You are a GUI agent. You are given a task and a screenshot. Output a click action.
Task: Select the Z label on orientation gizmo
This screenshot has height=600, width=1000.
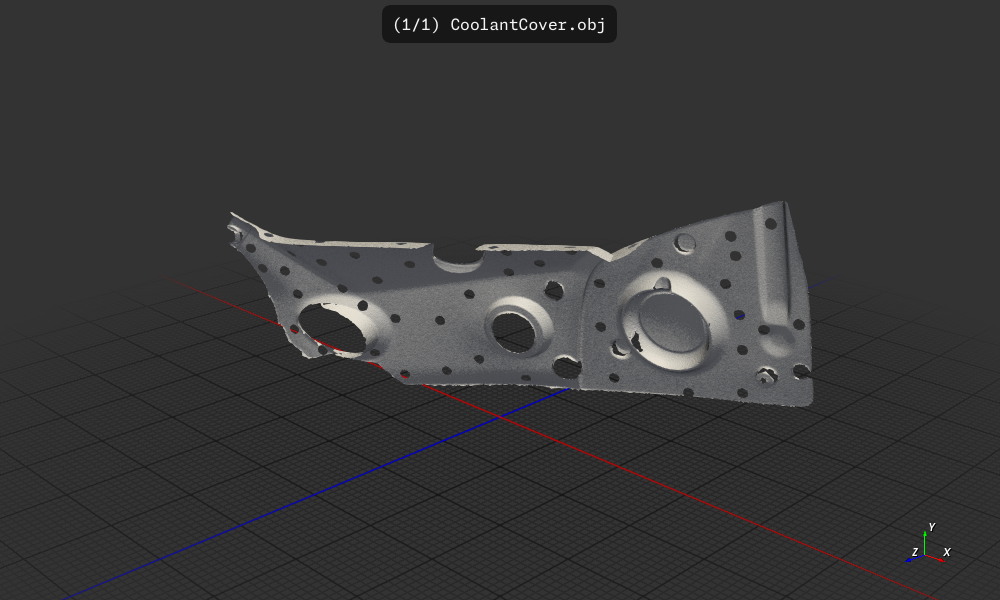[915, 552]
